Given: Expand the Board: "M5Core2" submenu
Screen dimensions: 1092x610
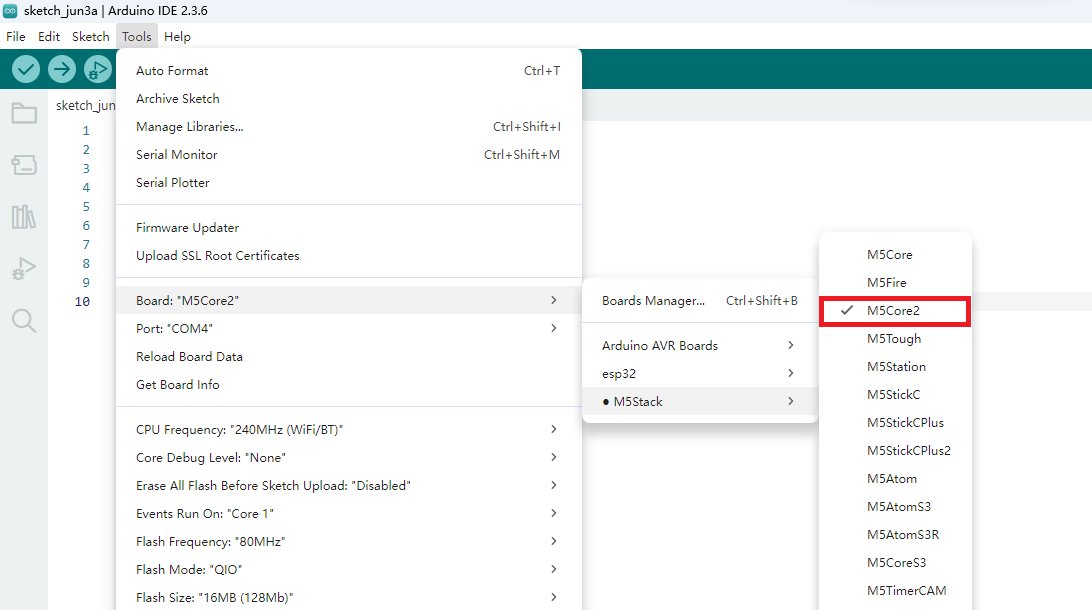Looking at the screenshot, I should [x=348, y=300].
